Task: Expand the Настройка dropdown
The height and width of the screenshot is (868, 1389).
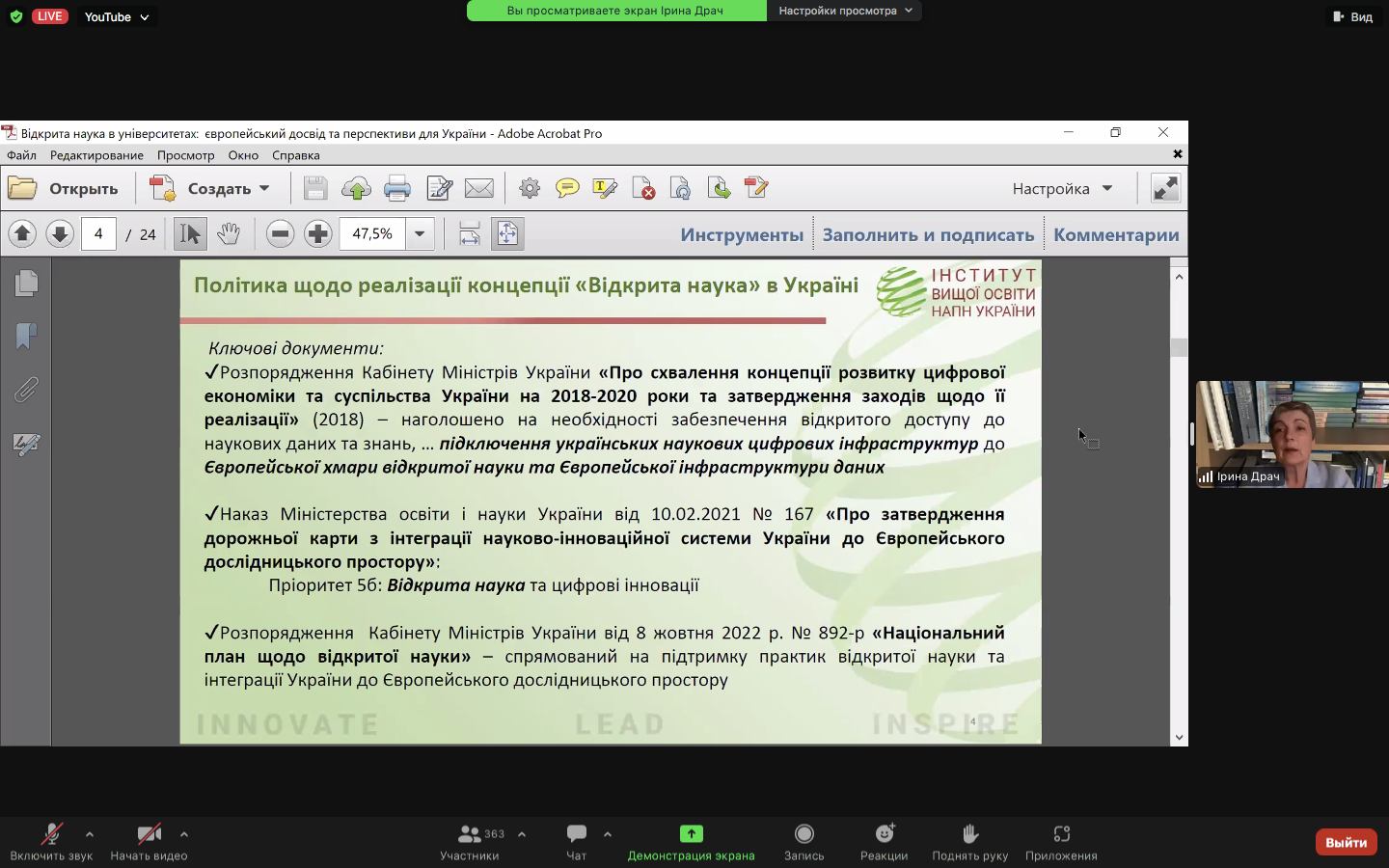Action: click(x=1062, y=189)
